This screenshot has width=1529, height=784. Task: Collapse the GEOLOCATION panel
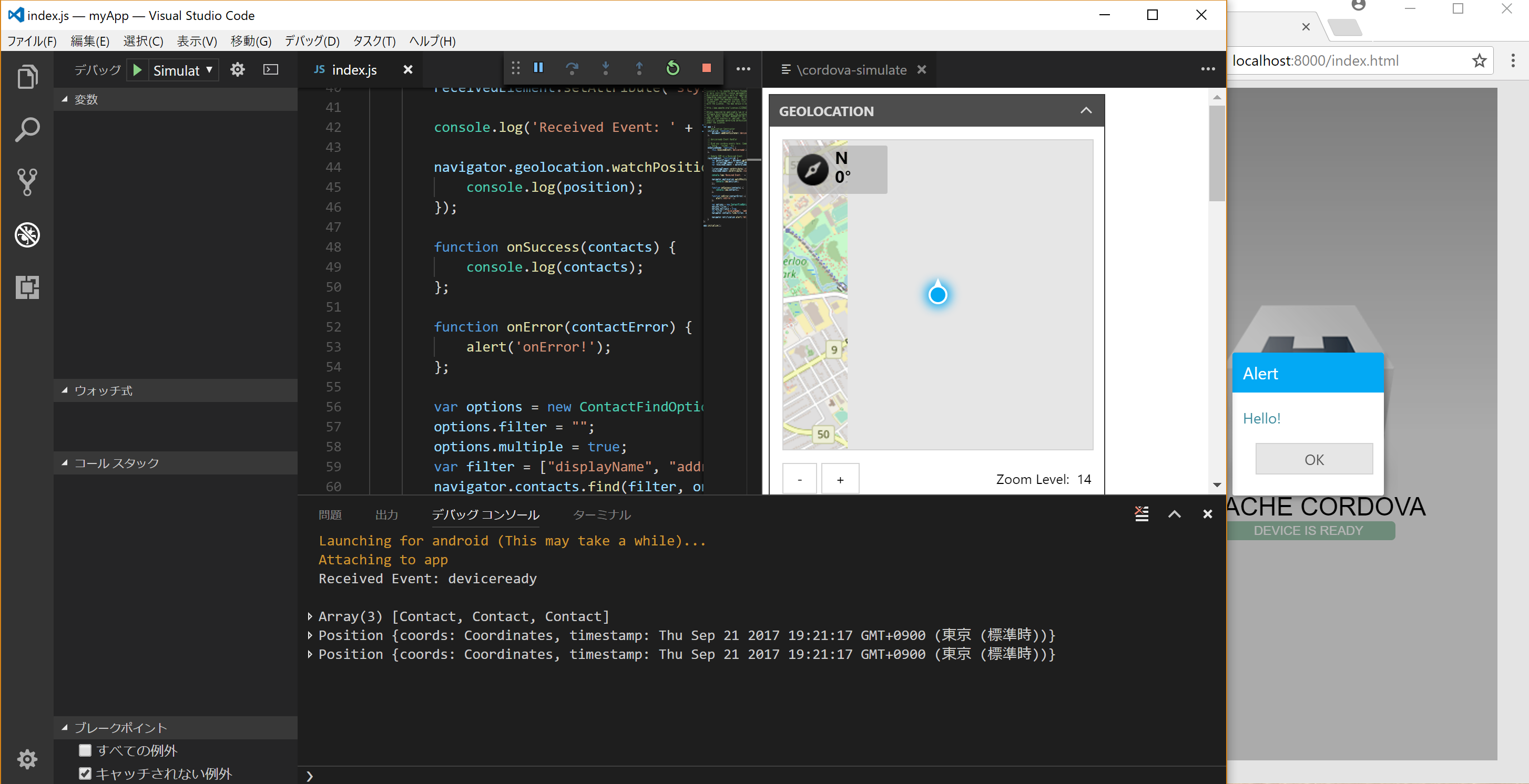pyautogui.click(x=1086, y=110)
